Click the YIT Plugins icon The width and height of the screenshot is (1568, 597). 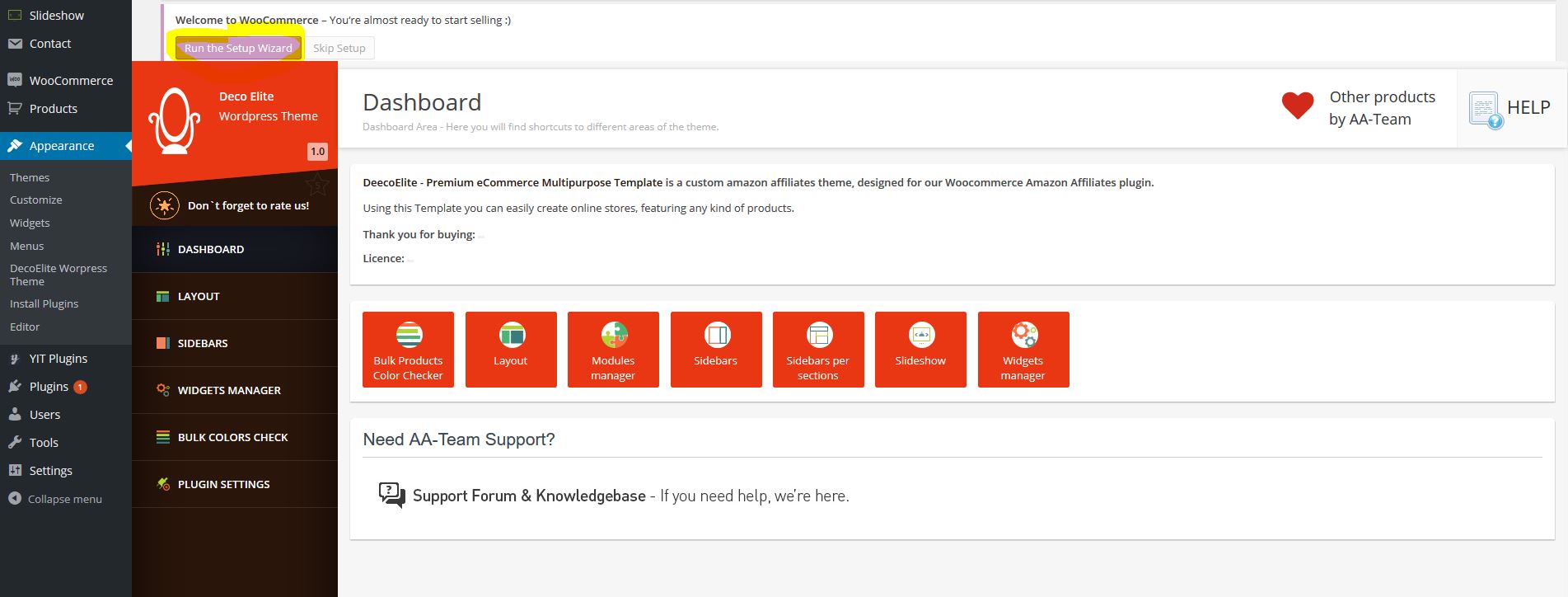click(x=15, y=359)
